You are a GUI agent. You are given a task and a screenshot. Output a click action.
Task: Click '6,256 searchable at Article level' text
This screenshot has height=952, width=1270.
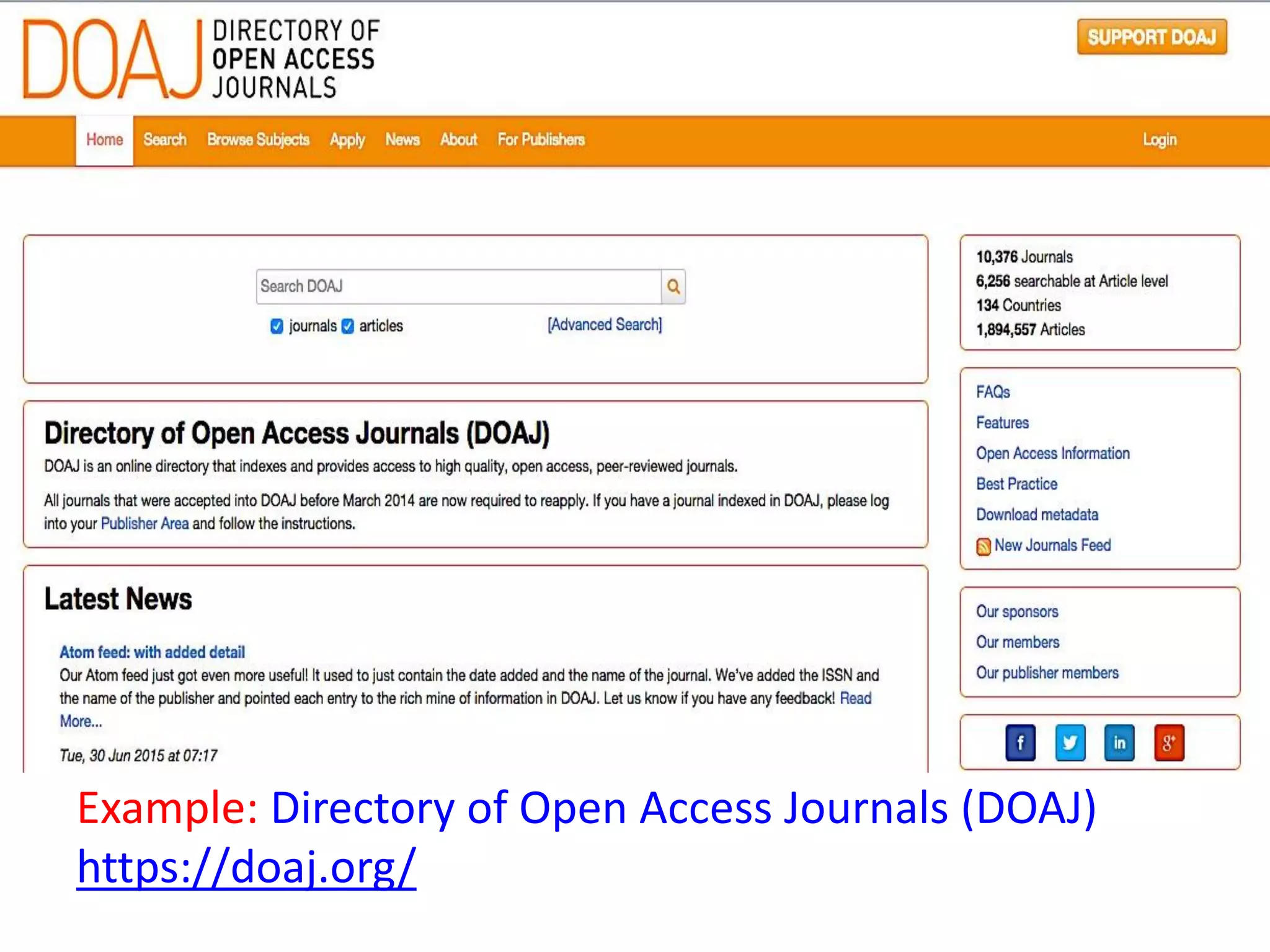pos(1072,281)
